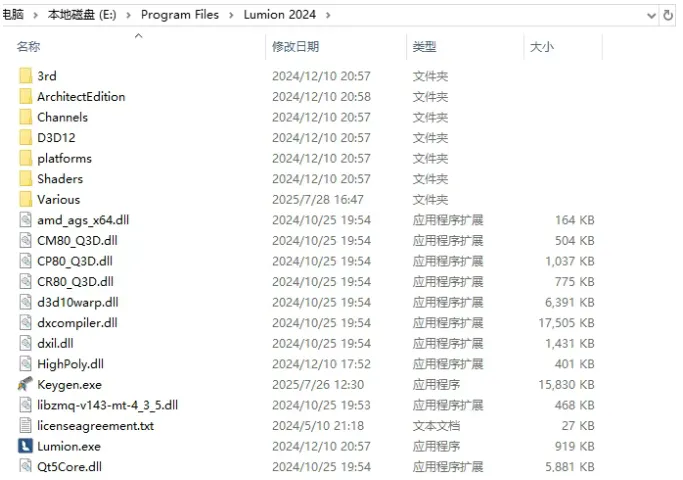
Task: Expand the chevron after 本地磁盘 (E:) breadcrumb
Action: tap(128, 15)
